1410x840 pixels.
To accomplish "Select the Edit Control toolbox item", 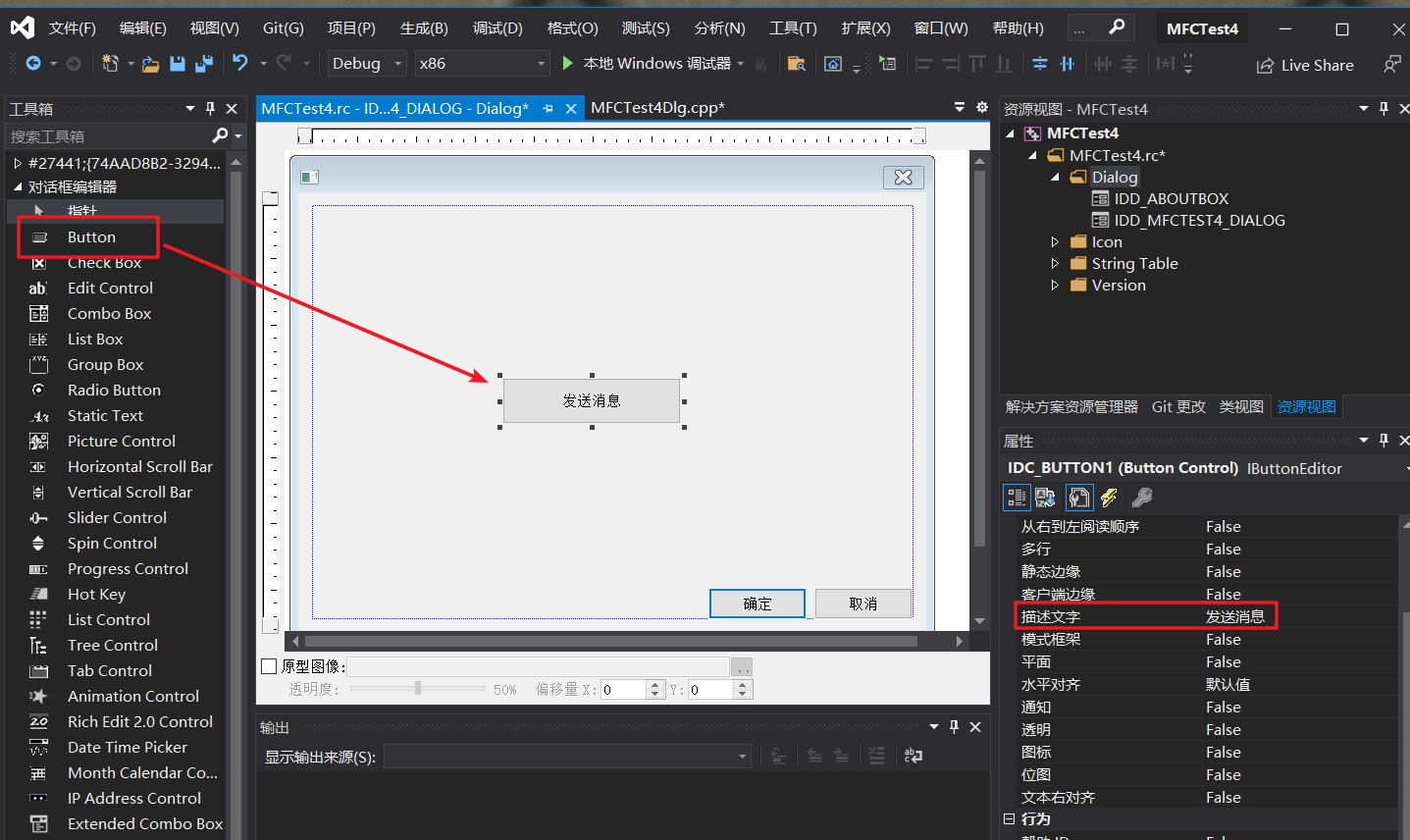I will point(110,289).
